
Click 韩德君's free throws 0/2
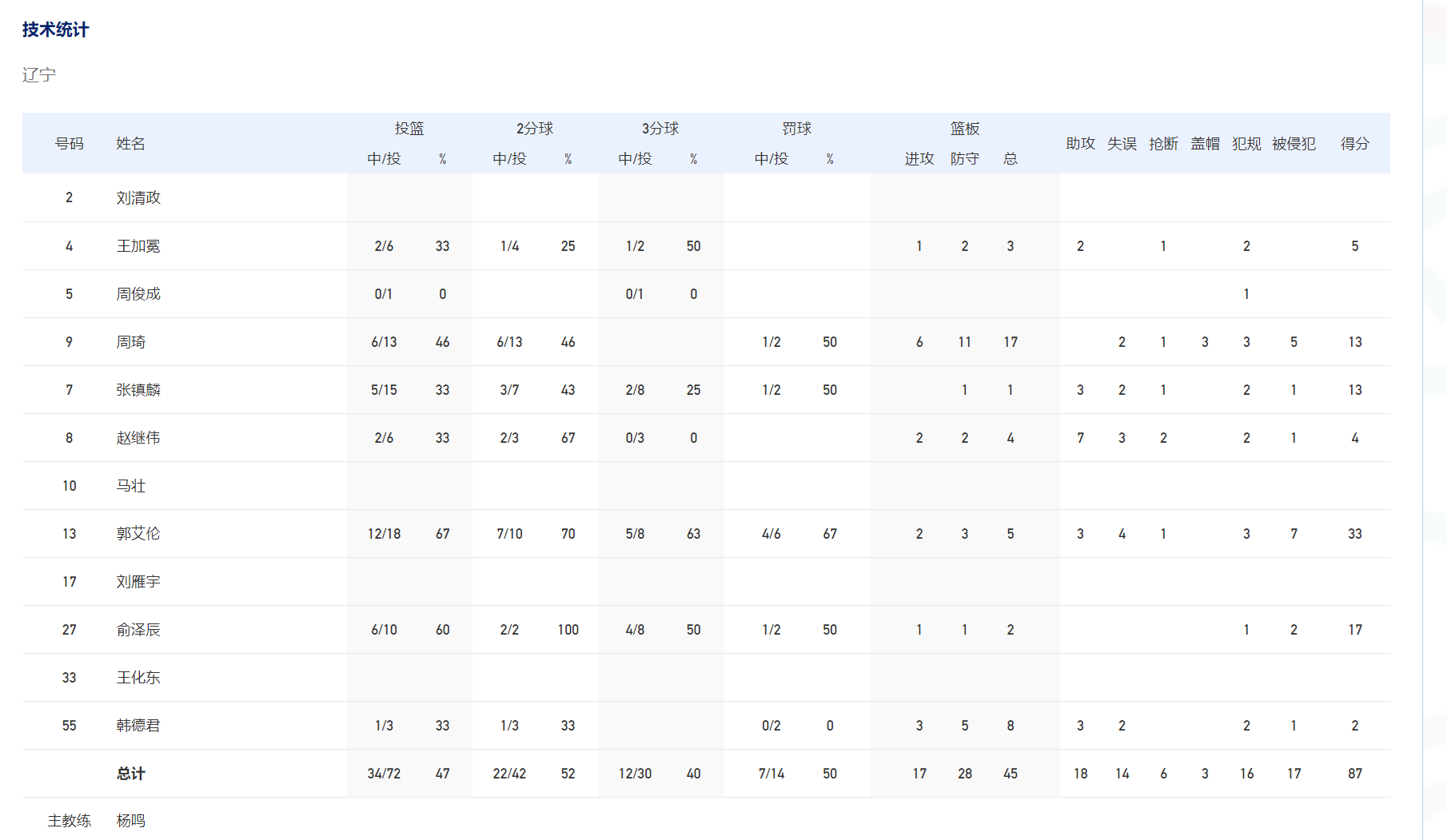point(771,726)
